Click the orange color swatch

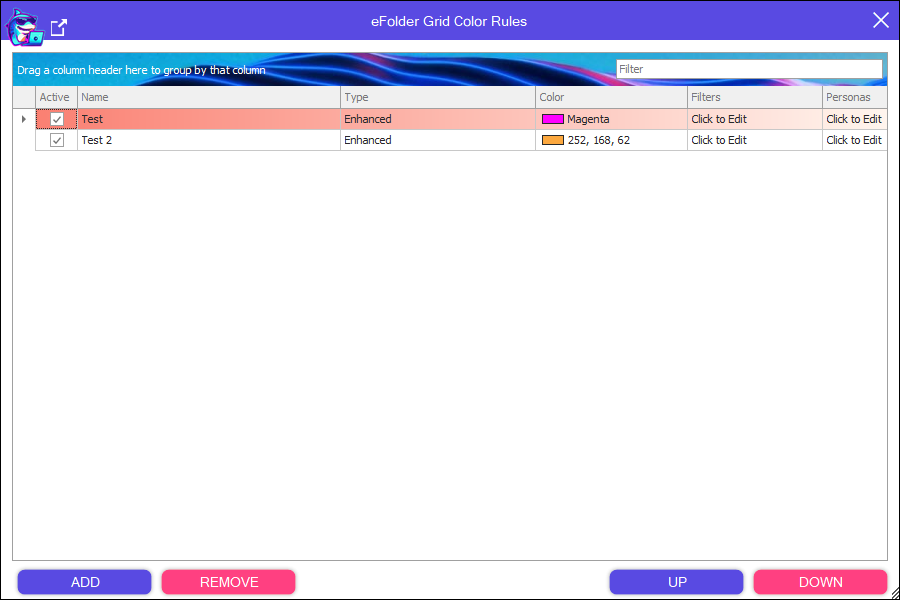(553, 140)
